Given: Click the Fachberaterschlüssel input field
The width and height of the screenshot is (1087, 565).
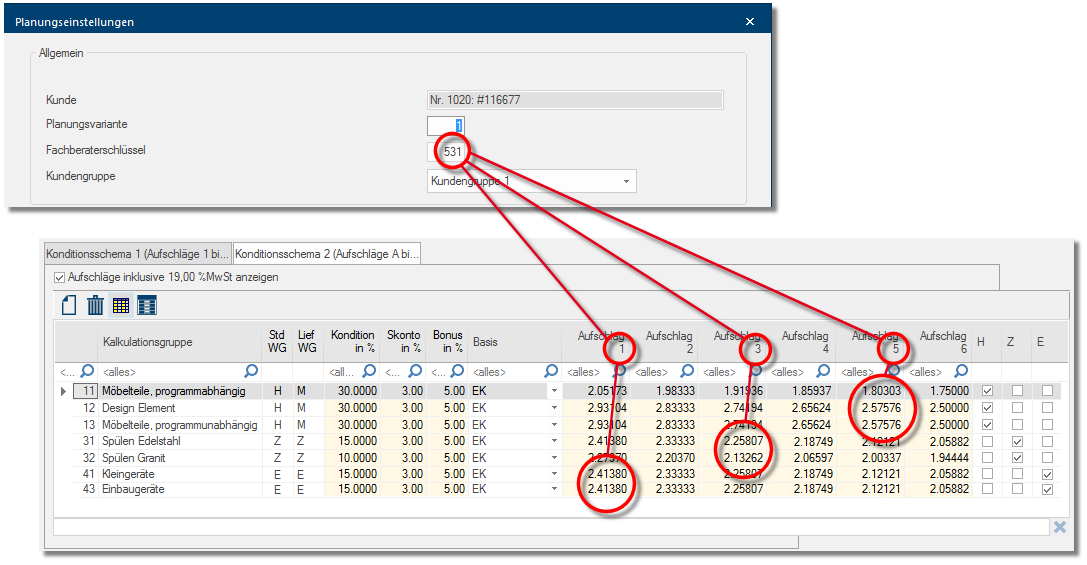Looking at the screenshot, I should click(x=446, y=152).
